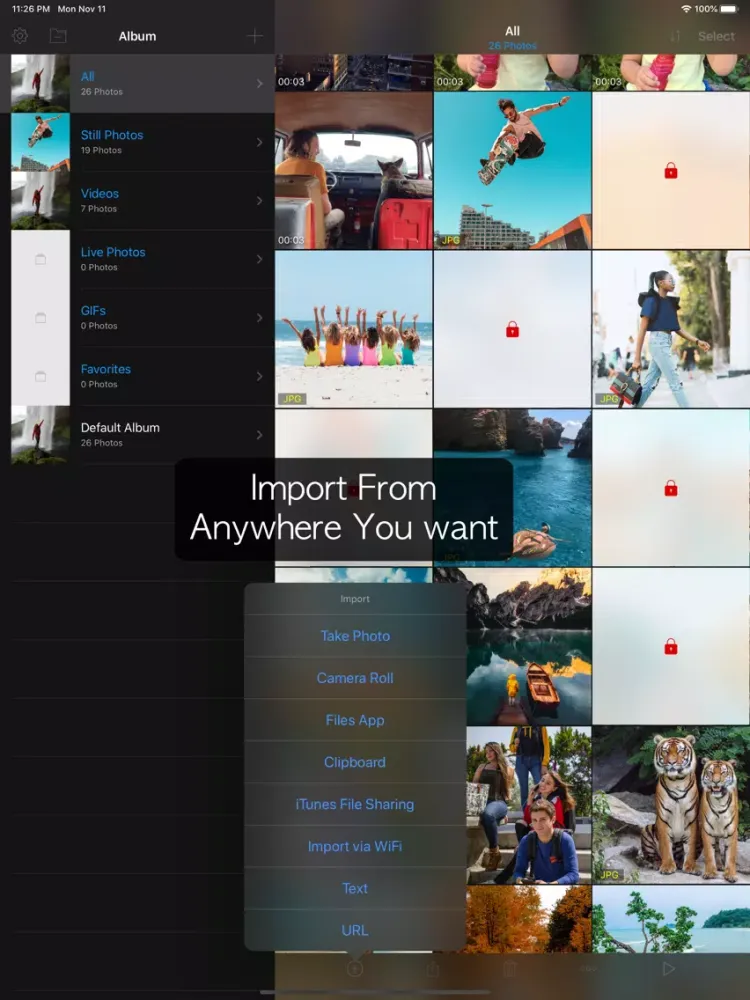Open the skateboarder JPG photo

point(512,170)
